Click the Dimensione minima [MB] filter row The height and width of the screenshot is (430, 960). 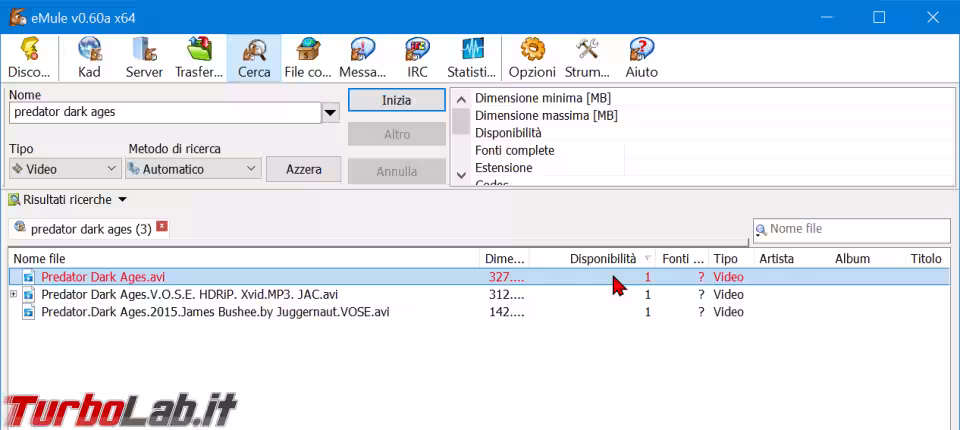pyautogui.click(x=712, y=98)
